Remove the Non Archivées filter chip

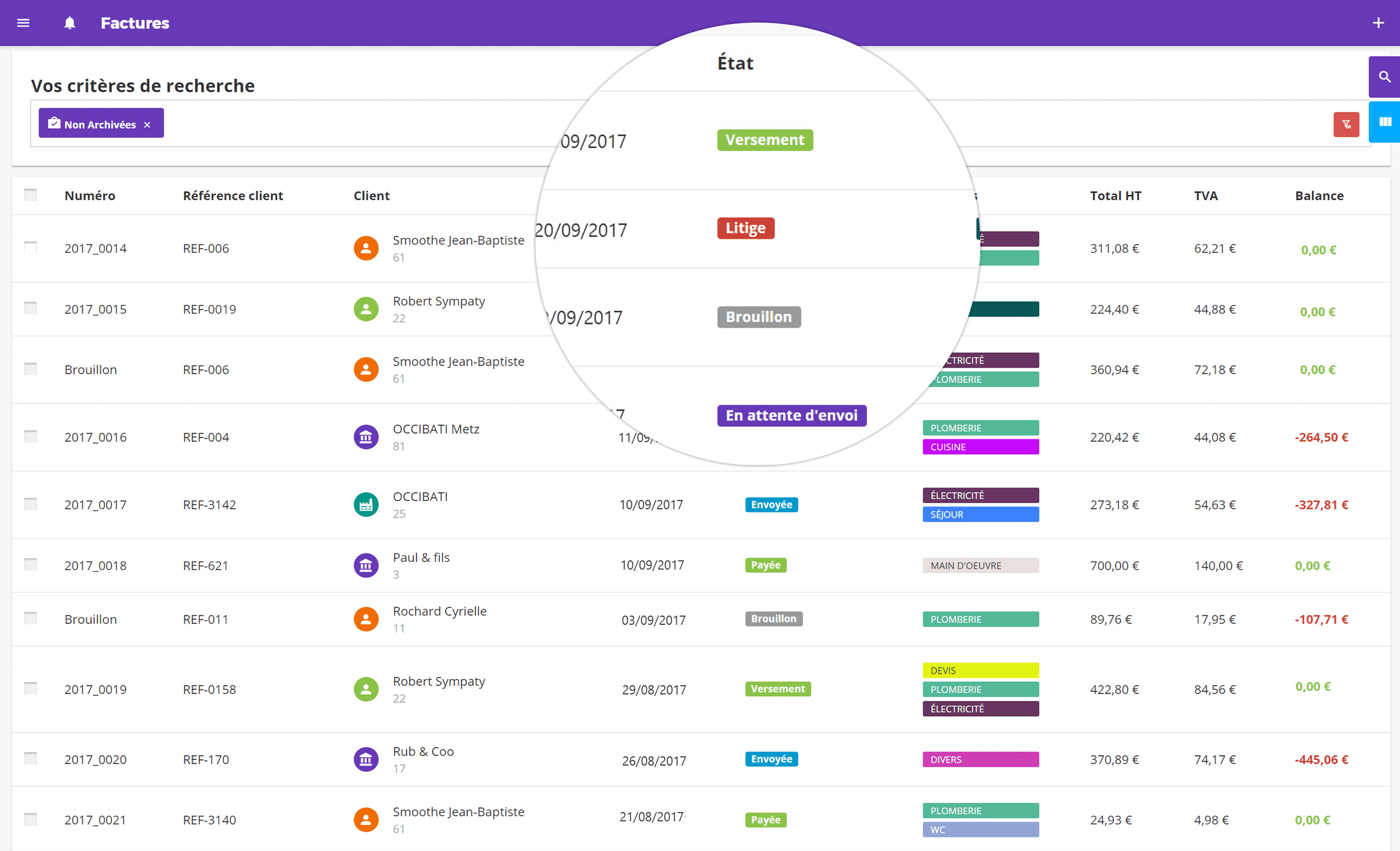147,125
